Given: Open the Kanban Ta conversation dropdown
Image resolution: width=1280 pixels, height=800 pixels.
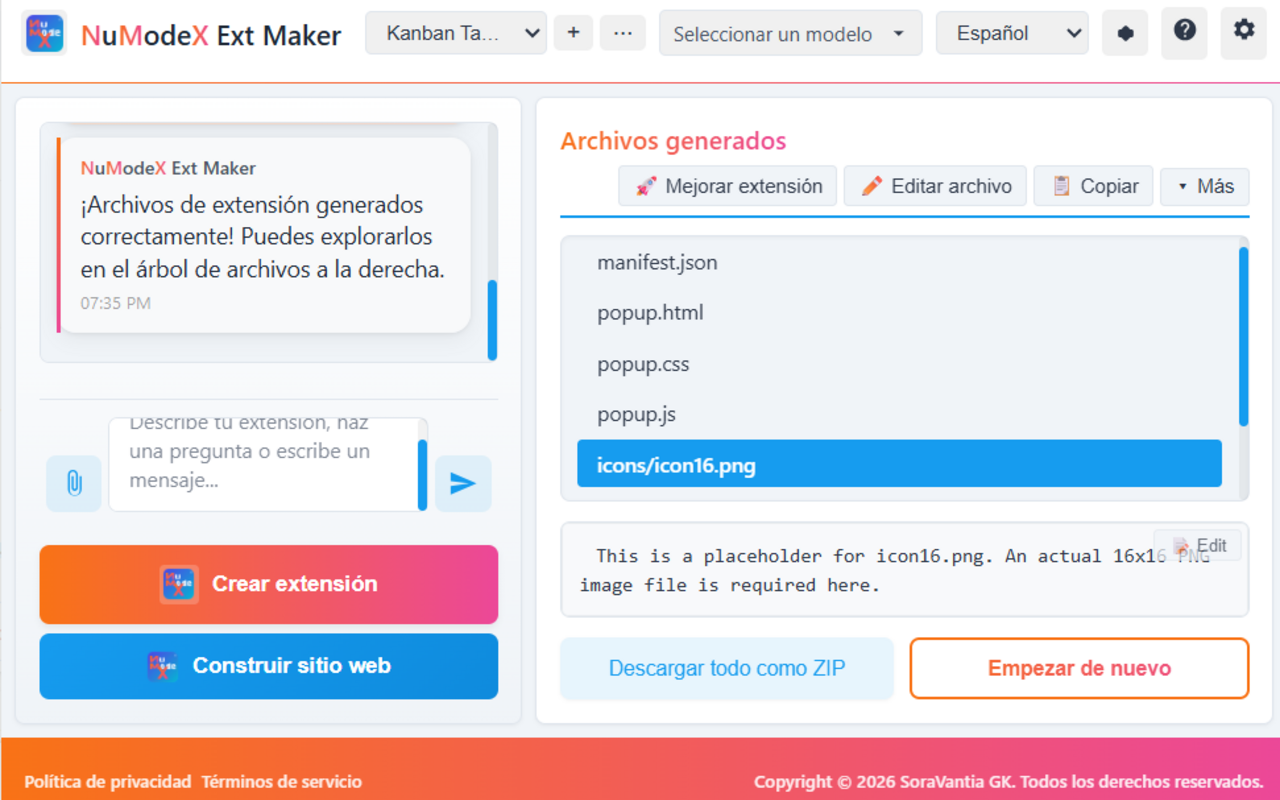Looking at the screenshot, I should point(455,32).
